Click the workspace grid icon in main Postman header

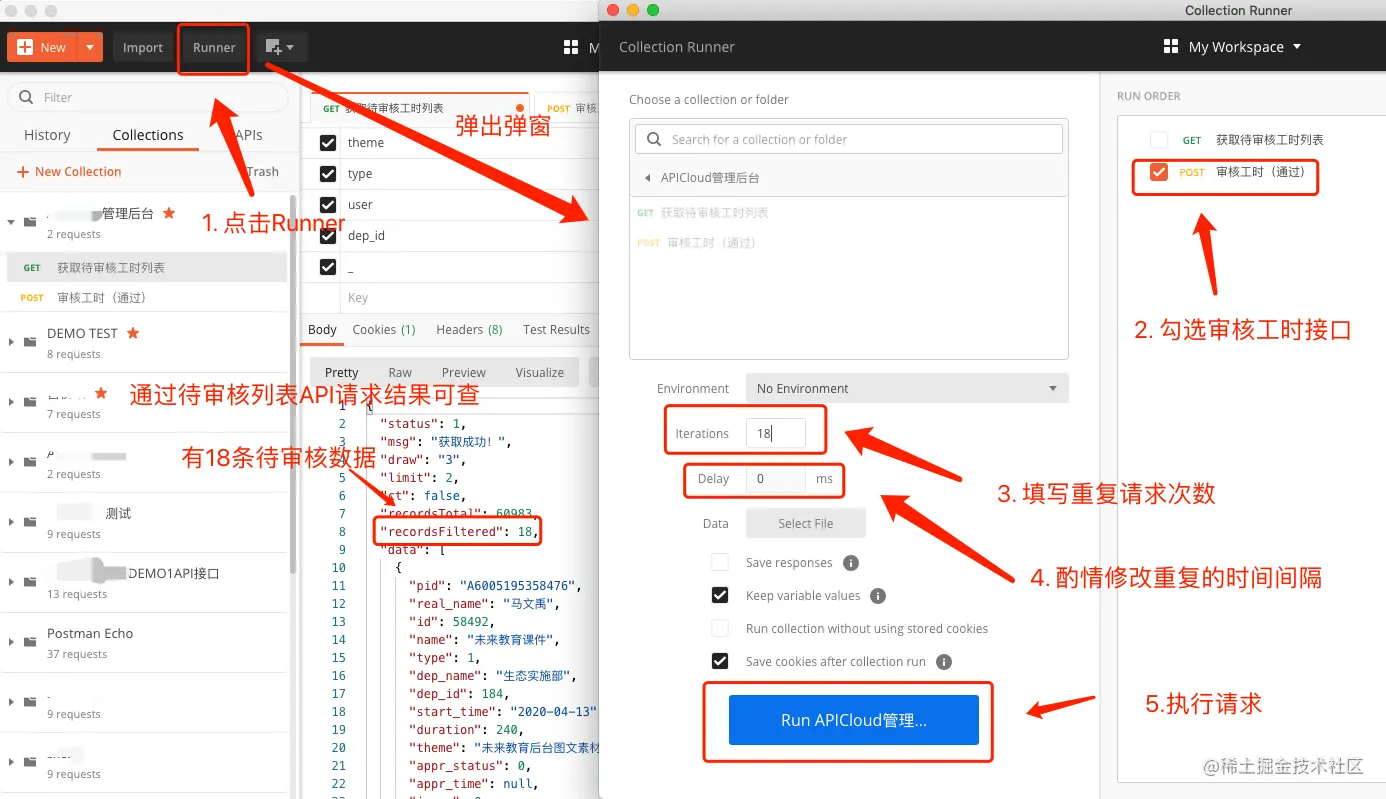[571, 47]
